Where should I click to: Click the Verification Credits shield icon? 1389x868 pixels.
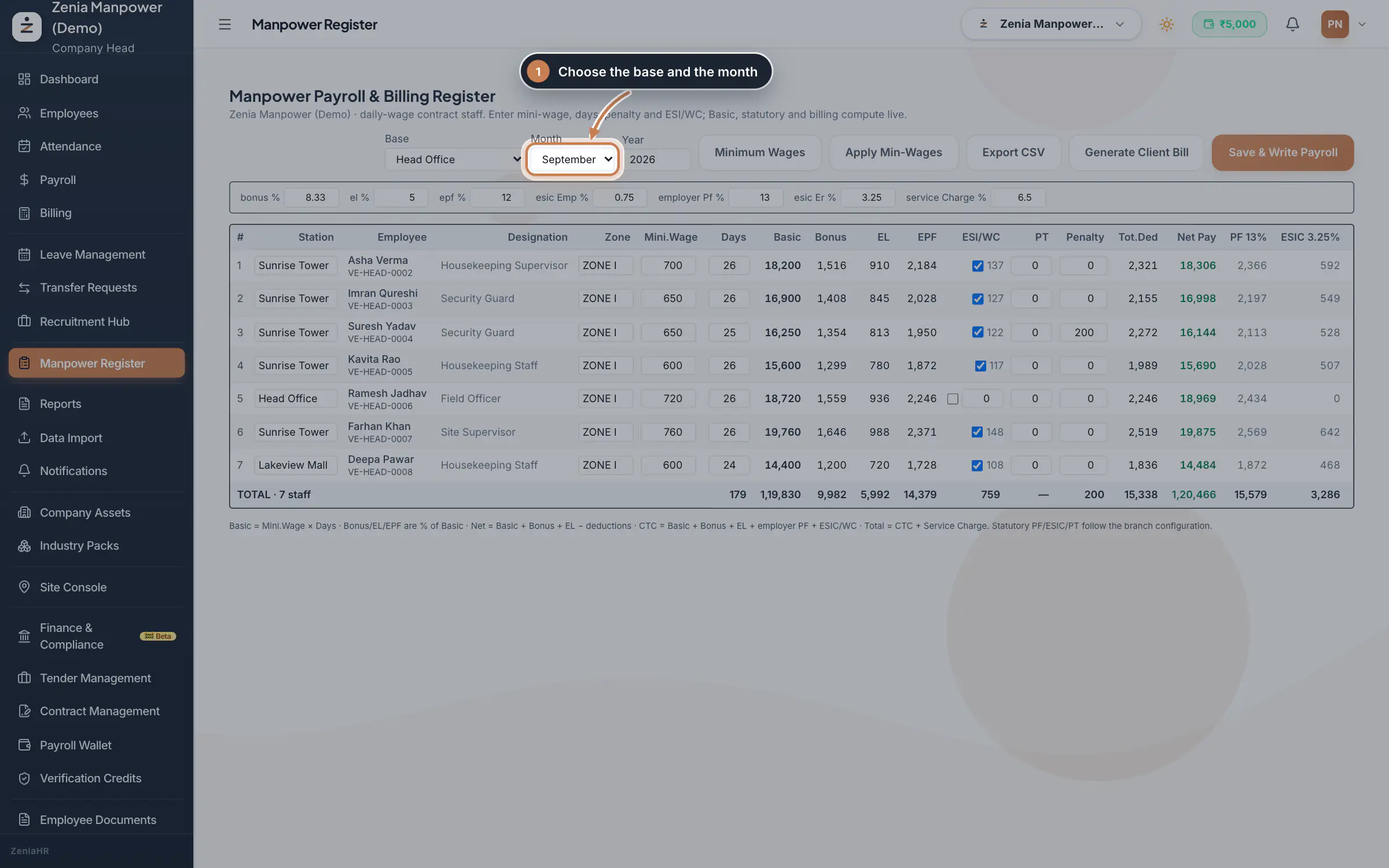[24, 778]
